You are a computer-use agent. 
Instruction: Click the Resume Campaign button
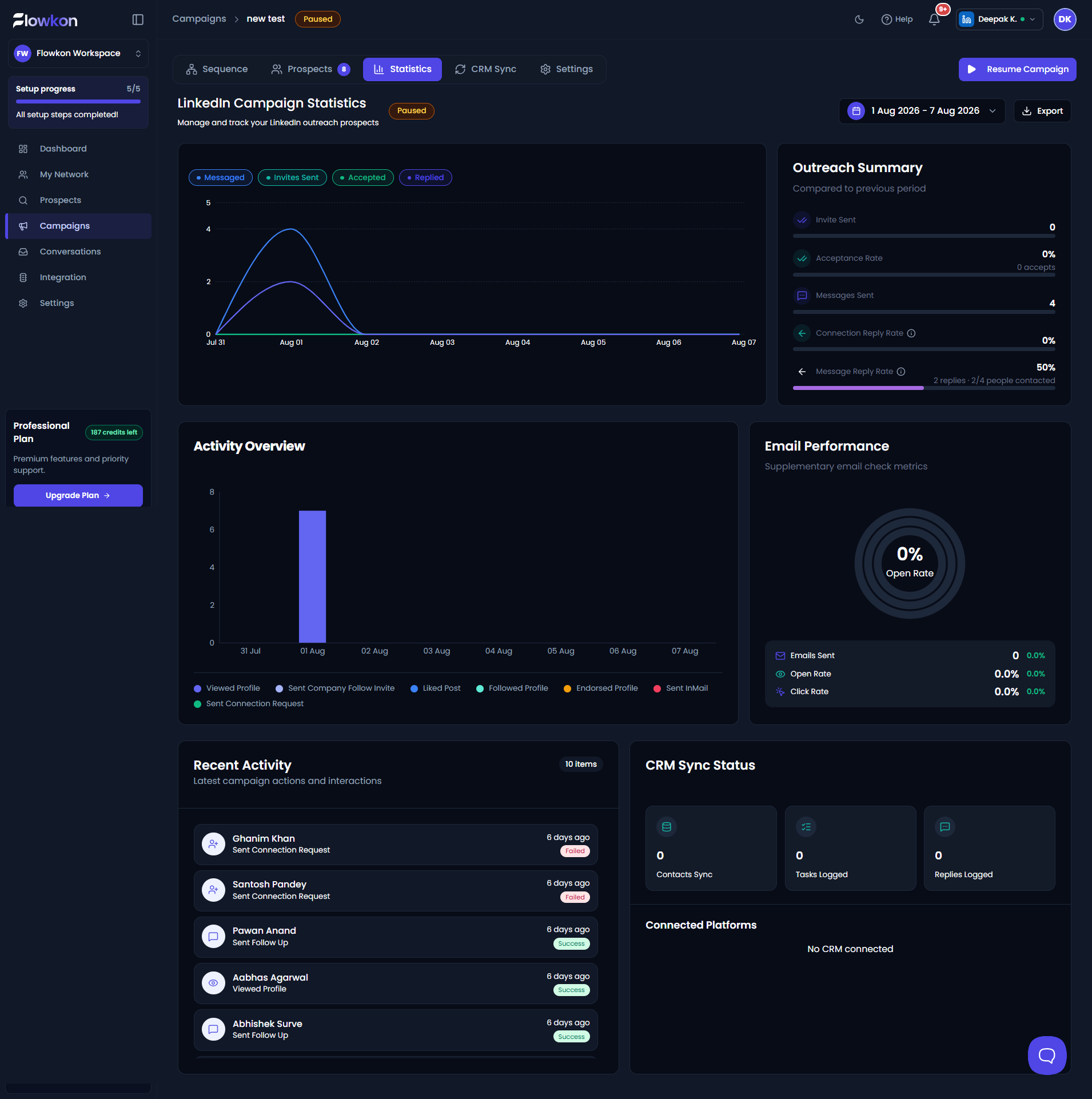[x=1017, y=69]
